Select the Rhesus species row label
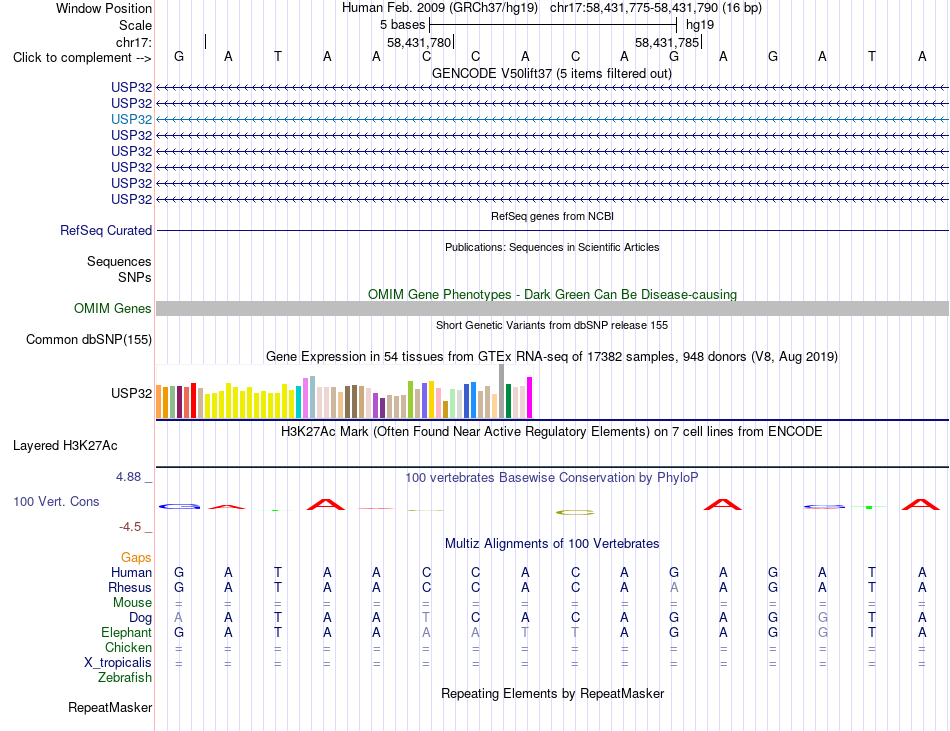Screen dimensions: 950x731 click(x=130, y=587)
